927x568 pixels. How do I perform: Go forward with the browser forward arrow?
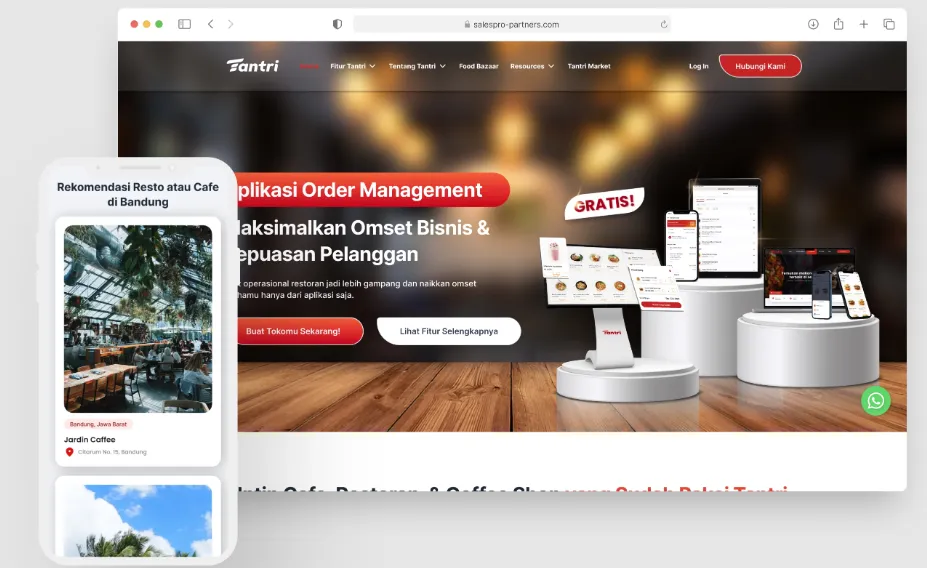(231, 24)
